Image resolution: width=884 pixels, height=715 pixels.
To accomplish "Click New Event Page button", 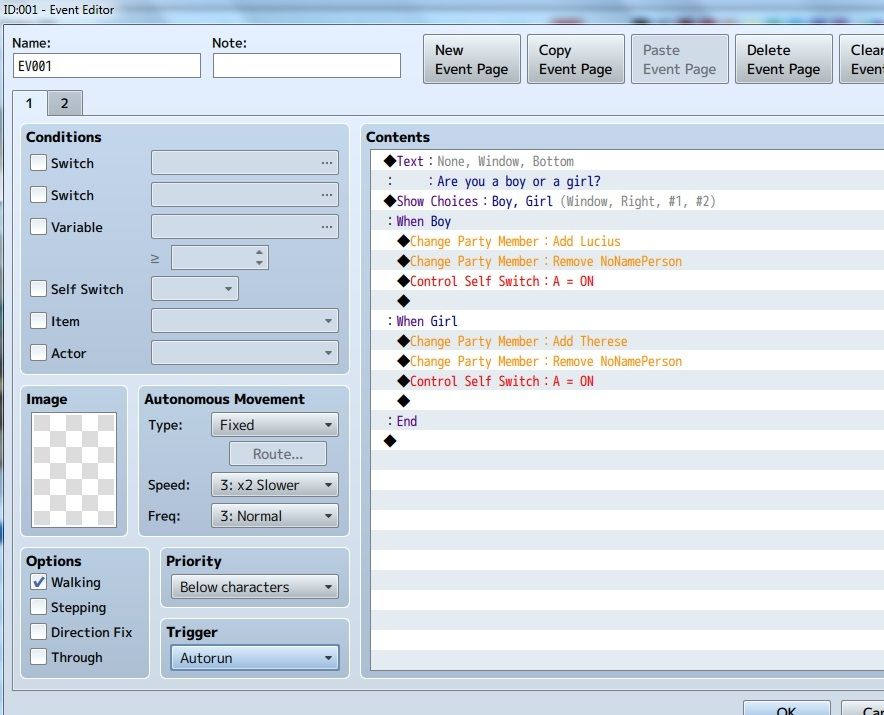I will coord(471,60).
